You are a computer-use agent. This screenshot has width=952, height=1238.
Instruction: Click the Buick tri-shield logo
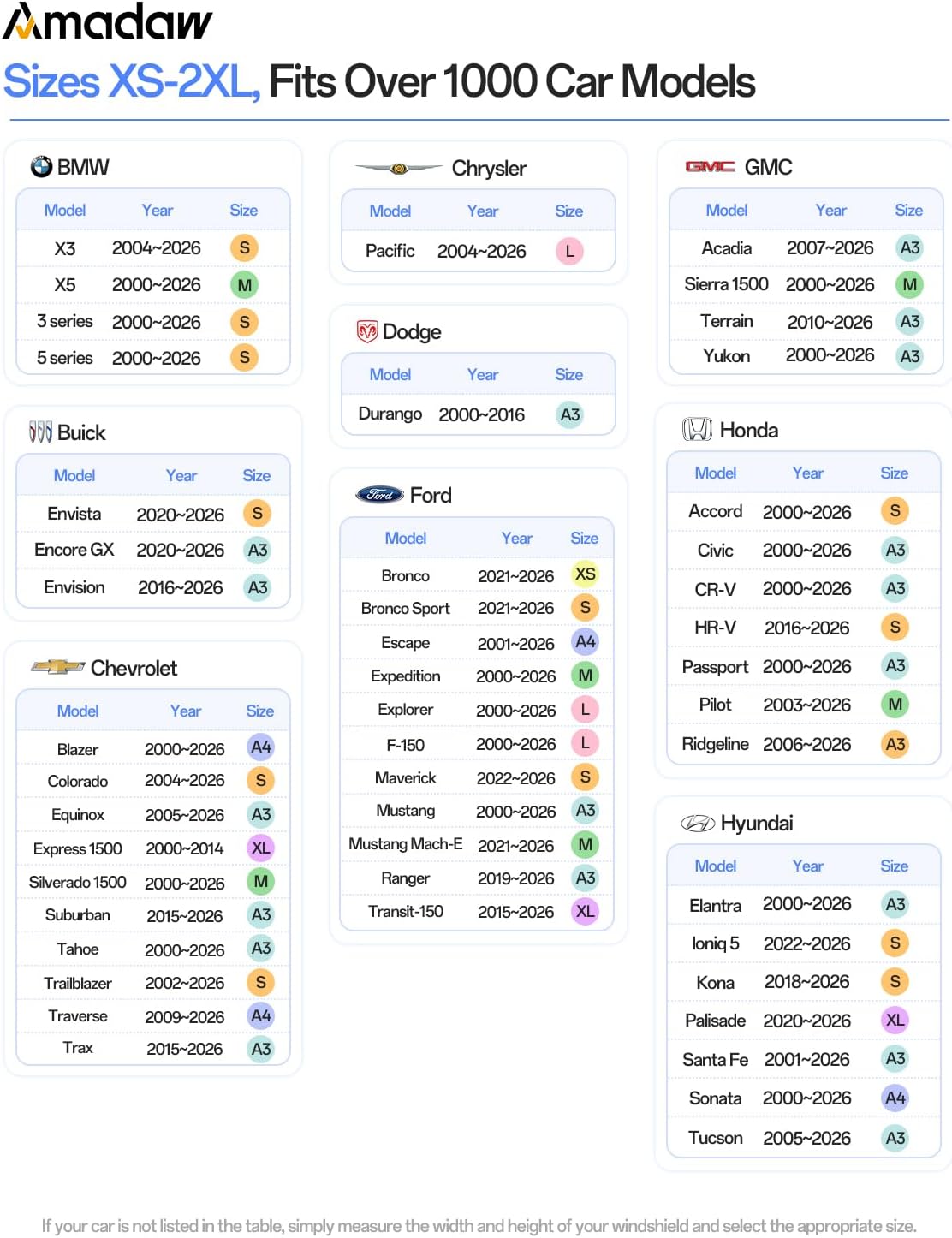[40, 432]
